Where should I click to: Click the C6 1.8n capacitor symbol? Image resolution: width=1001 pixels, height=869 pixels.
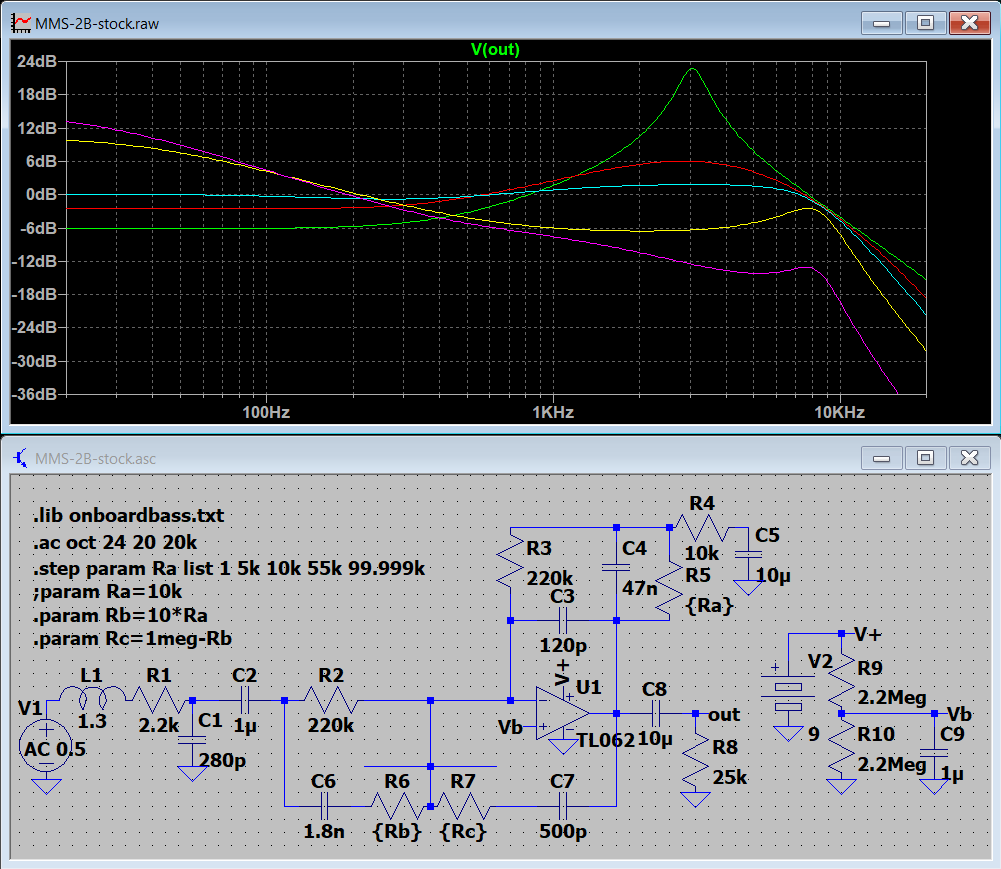click(x=324, y=806)
